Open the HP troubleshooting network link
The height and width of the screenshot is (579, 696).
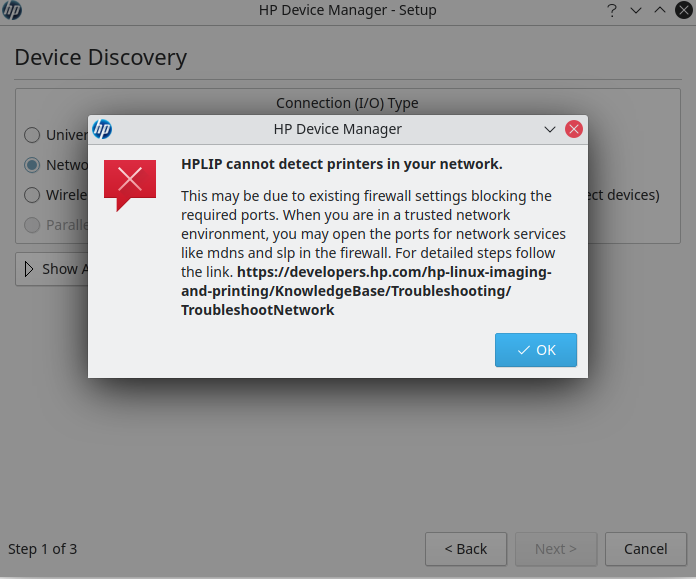[x=366, y=291]
